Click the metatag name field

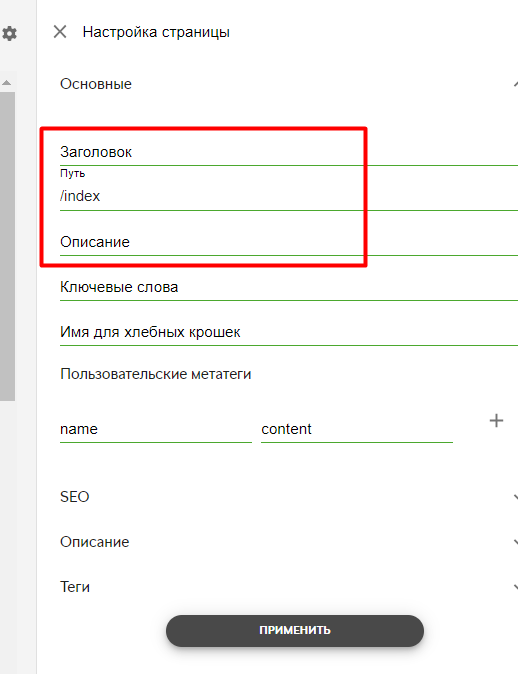click(x=156, y=429)
